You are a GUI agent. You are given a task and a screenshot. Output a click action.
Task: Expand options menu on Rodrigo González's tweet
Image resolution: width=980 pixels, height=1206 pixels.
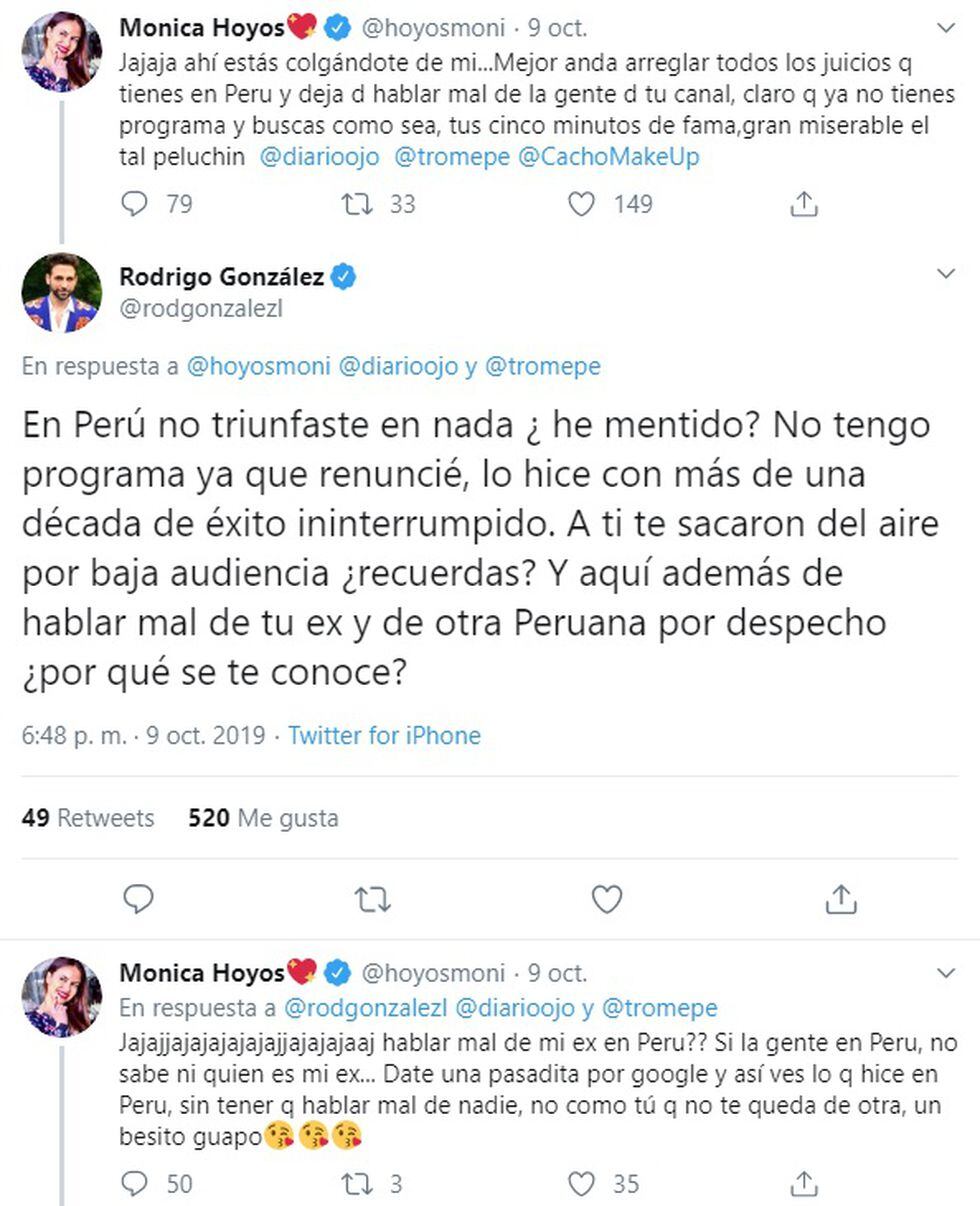coord(945,273)
